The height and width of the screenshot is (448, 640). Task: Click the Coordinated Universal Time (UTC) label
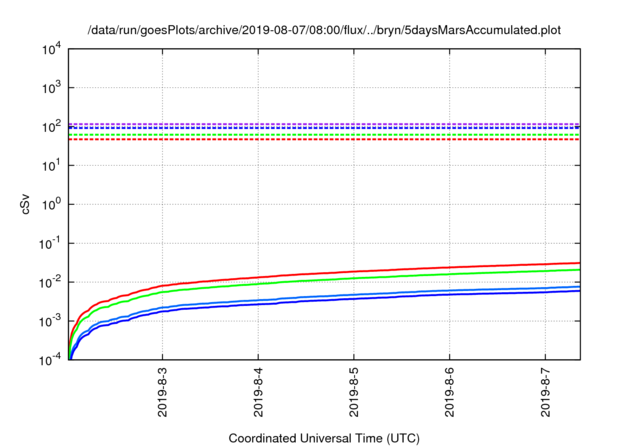coord(324,438)
